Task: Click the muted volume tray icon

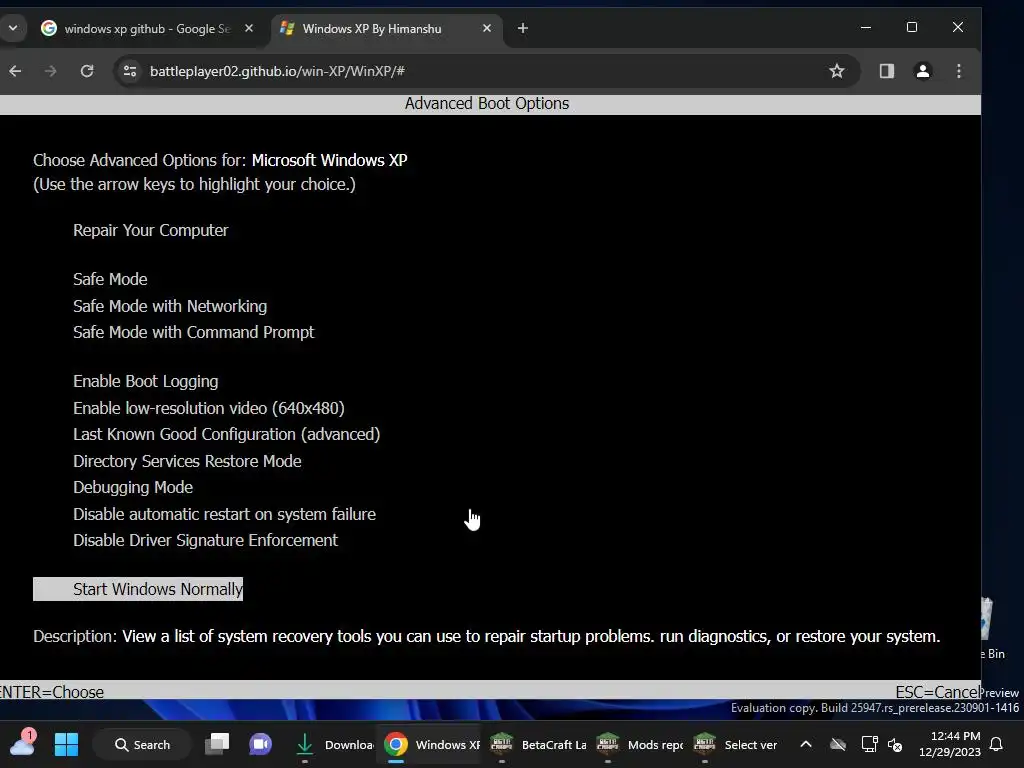Action: click(895, 744)
